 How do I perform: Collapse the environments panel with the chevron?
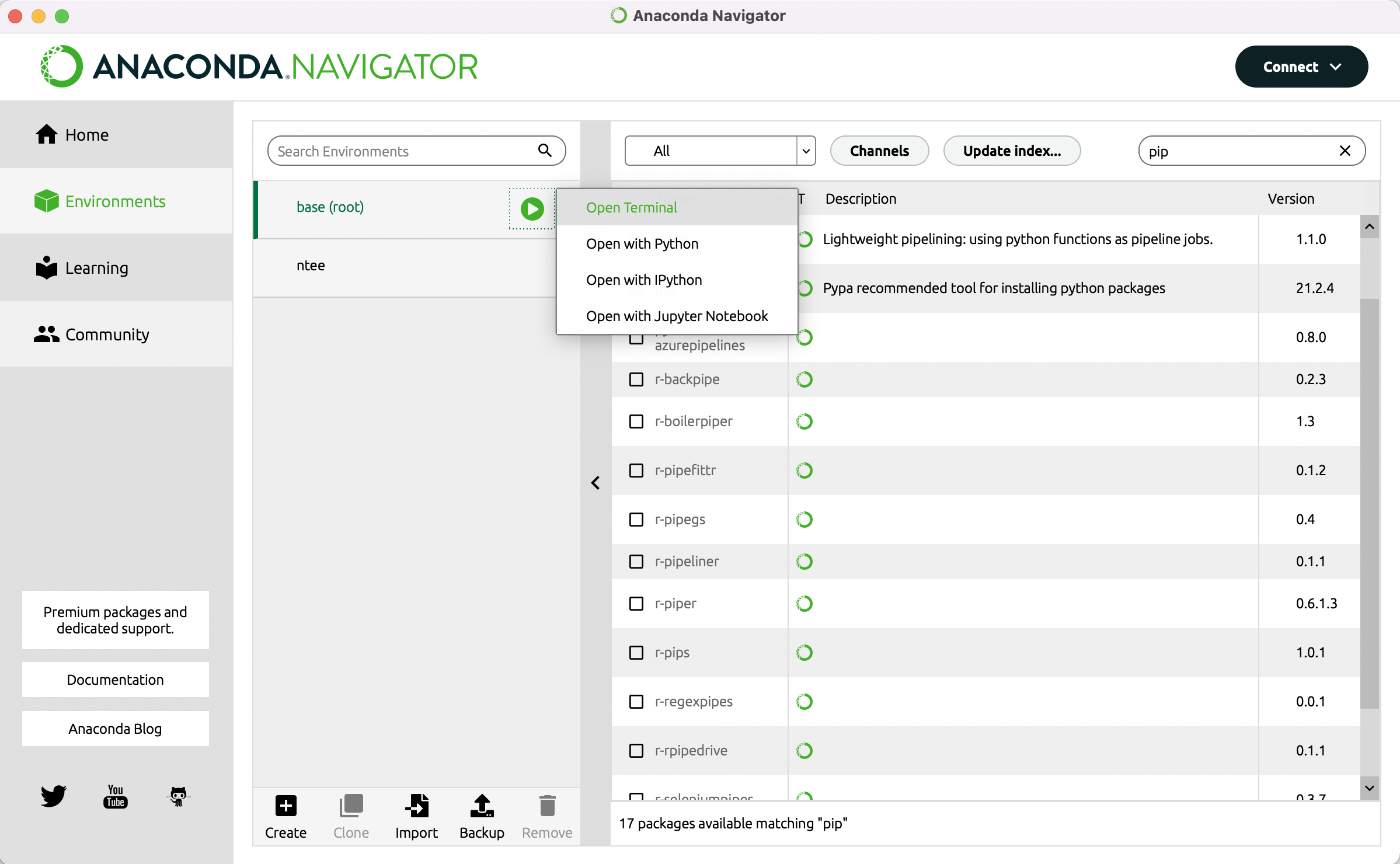595,483
